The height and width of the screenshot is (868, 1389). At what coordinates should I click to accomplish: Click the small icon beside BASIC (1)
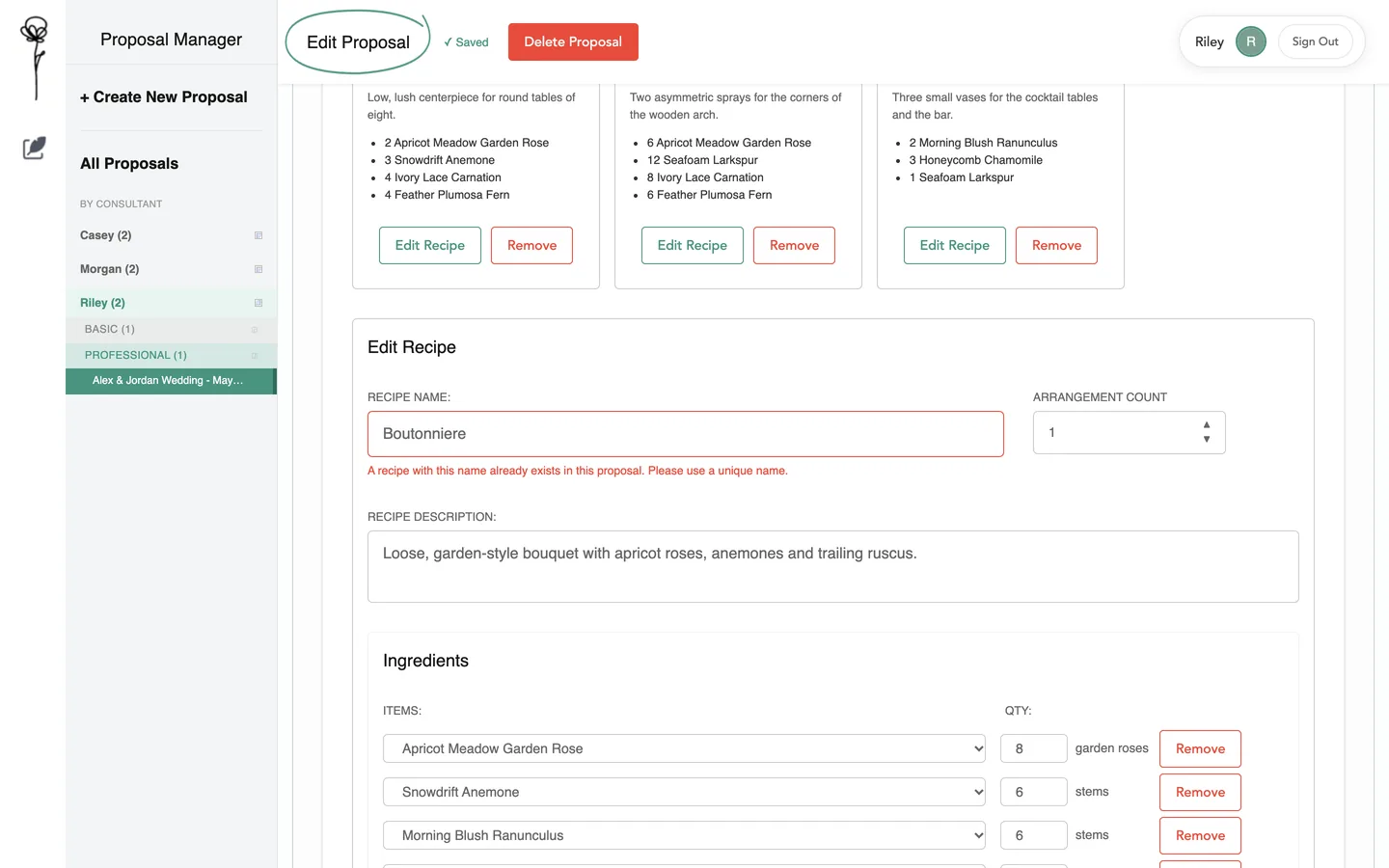click(255, 330)
